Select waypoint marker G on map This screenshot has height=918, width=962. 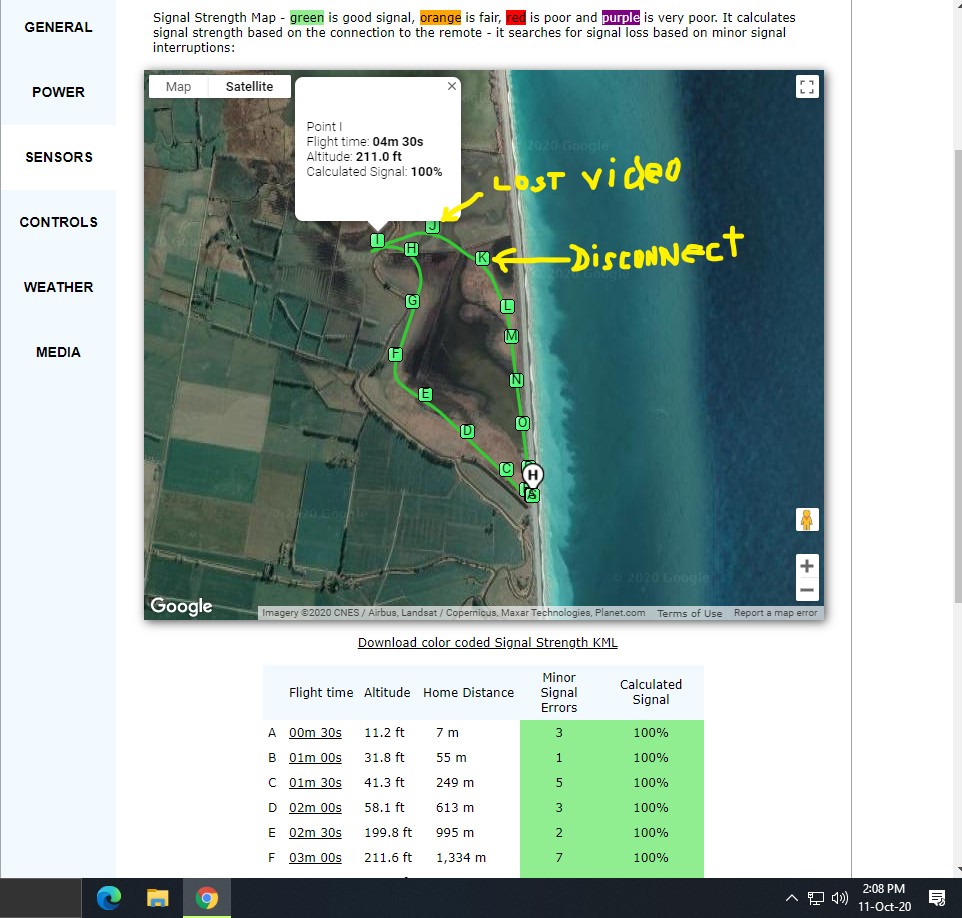click(x=412, y=301)
